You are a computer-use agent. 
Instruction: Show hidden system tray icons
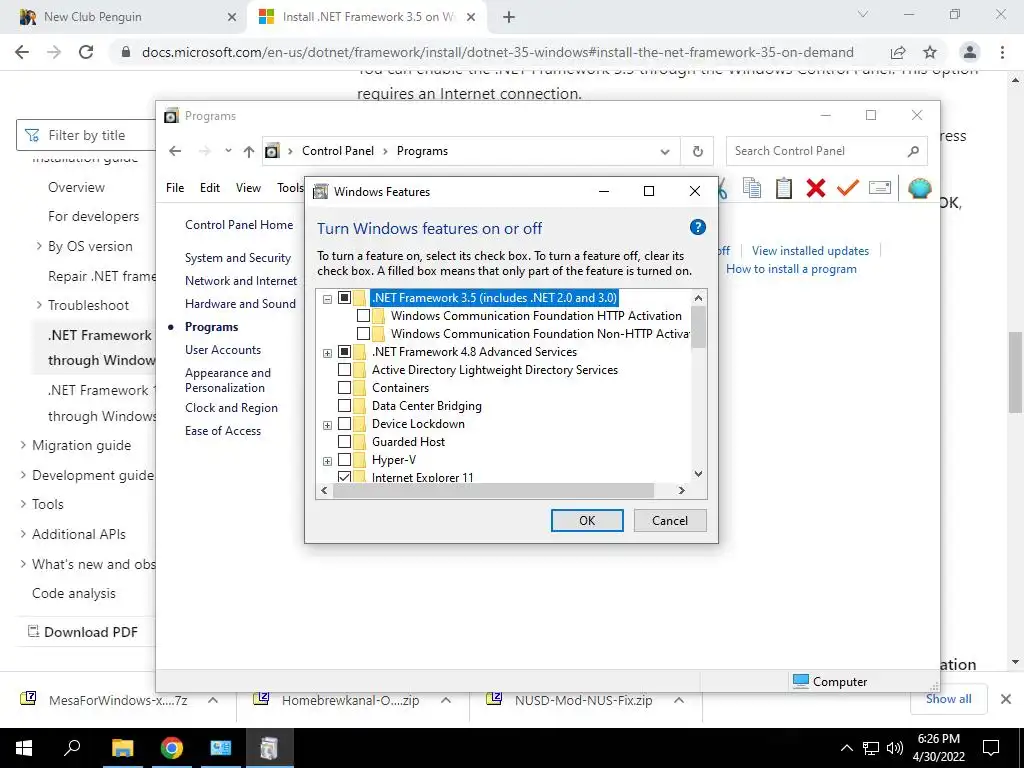pyautogui.click(x=846, y=748)
